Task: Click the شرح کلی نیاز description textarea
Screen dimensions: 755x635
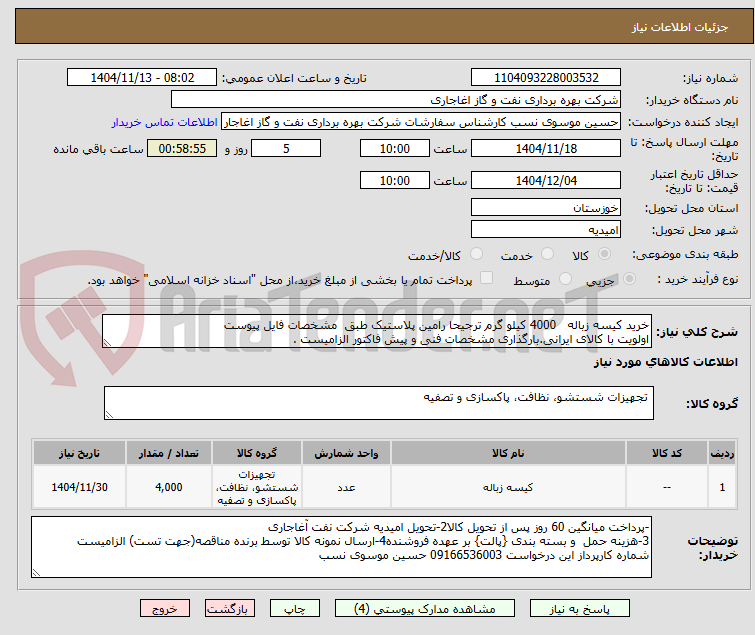Action: coord(377,331)
